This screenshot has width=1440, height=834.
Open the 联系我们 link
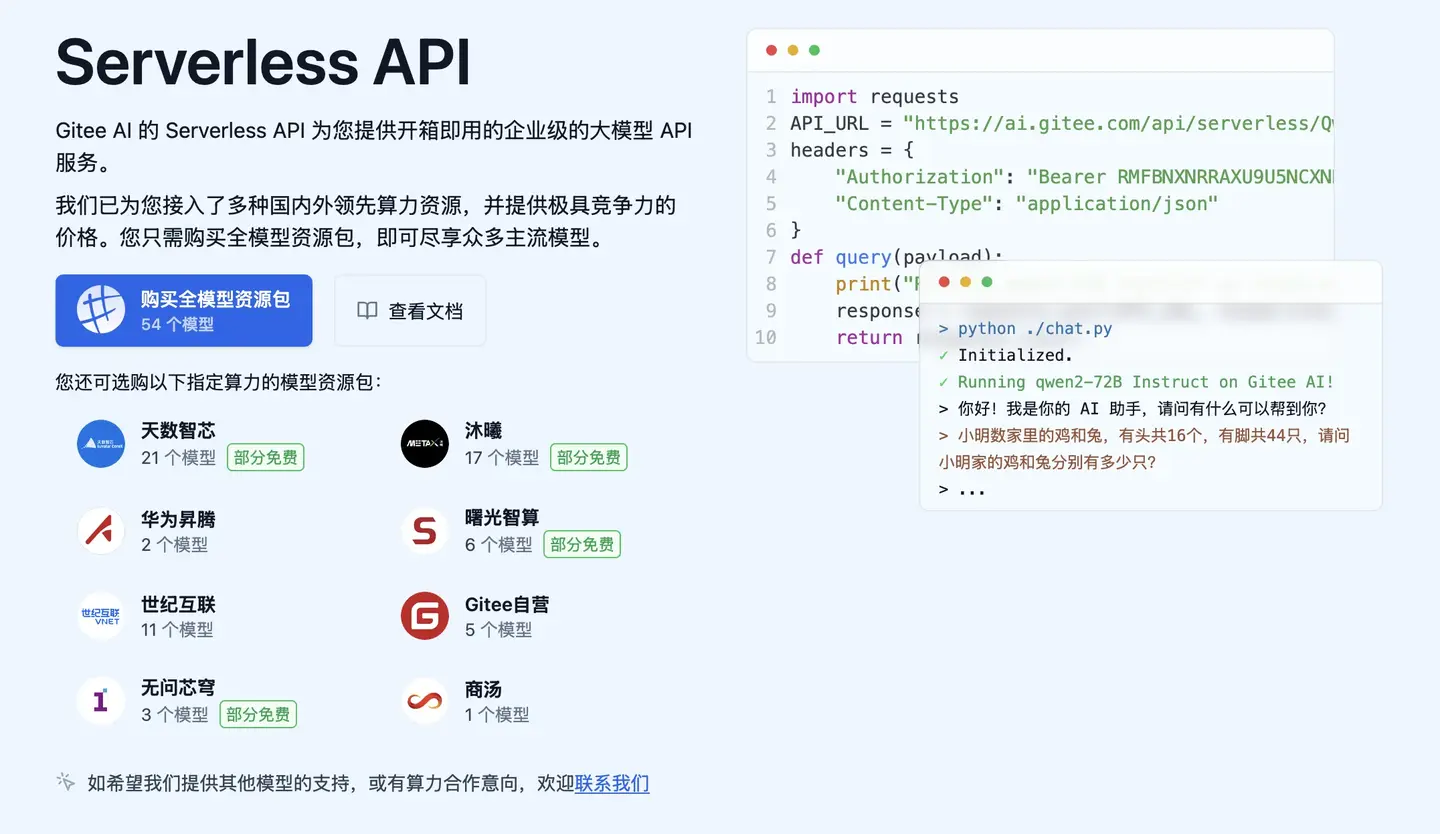pos(611,783)
